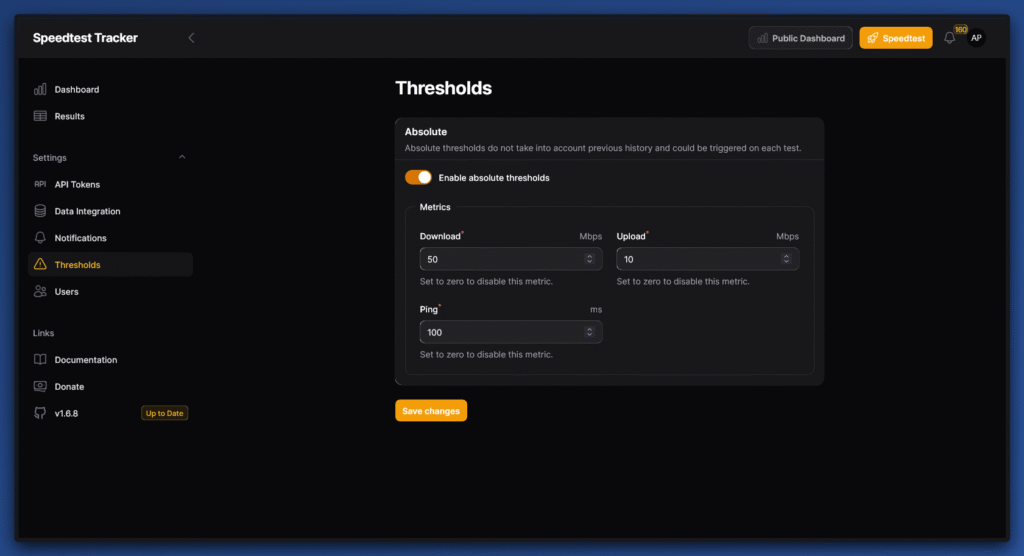Viewport: 1024px width, 556px height.
Task: Disable the absolute thresholds toggle
Action: coord(418,178)
